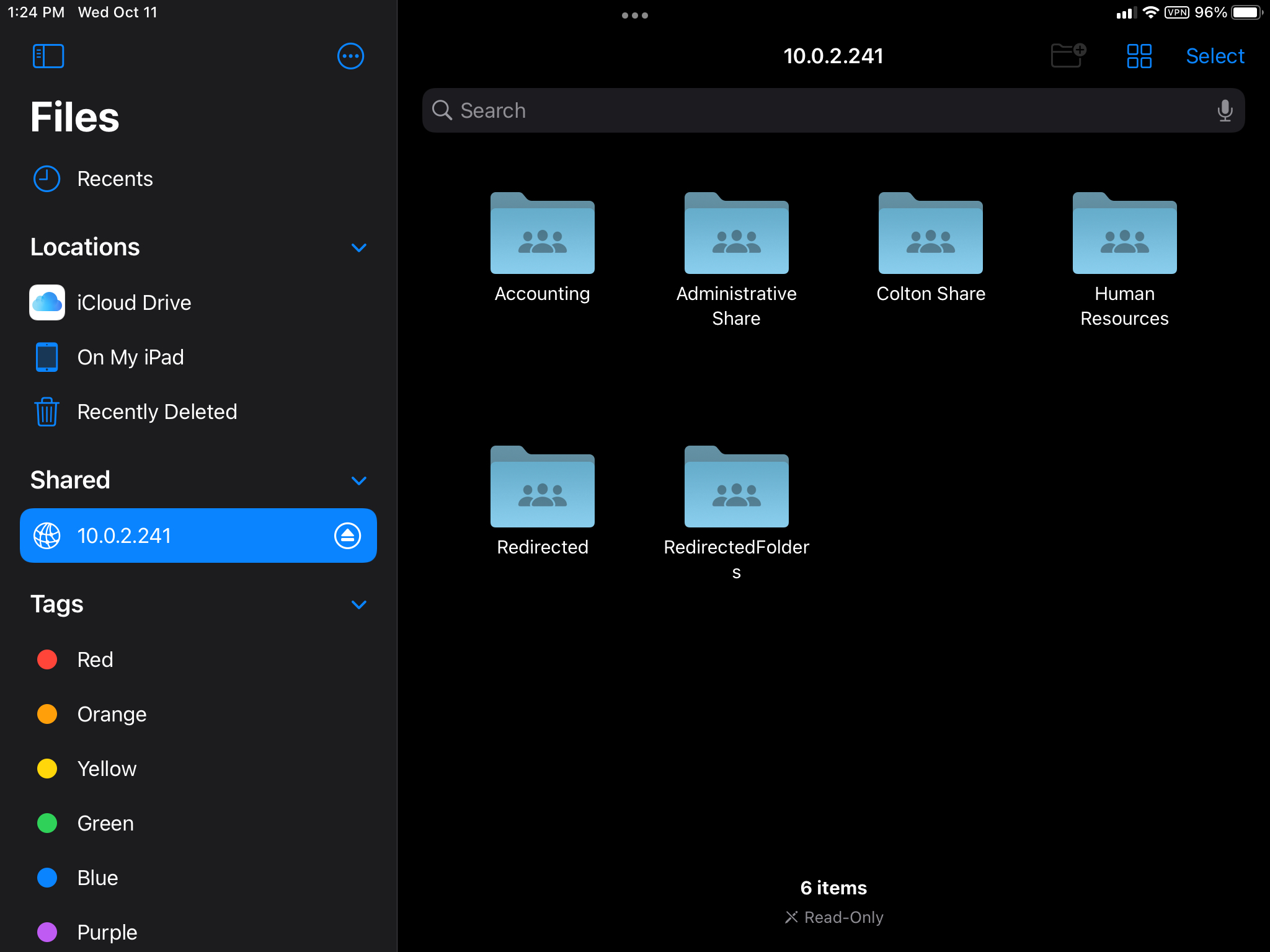Choose the Green tag color
Image resolution: width=1270 pixels, height=952 pixels.
[x=105, y=823]
